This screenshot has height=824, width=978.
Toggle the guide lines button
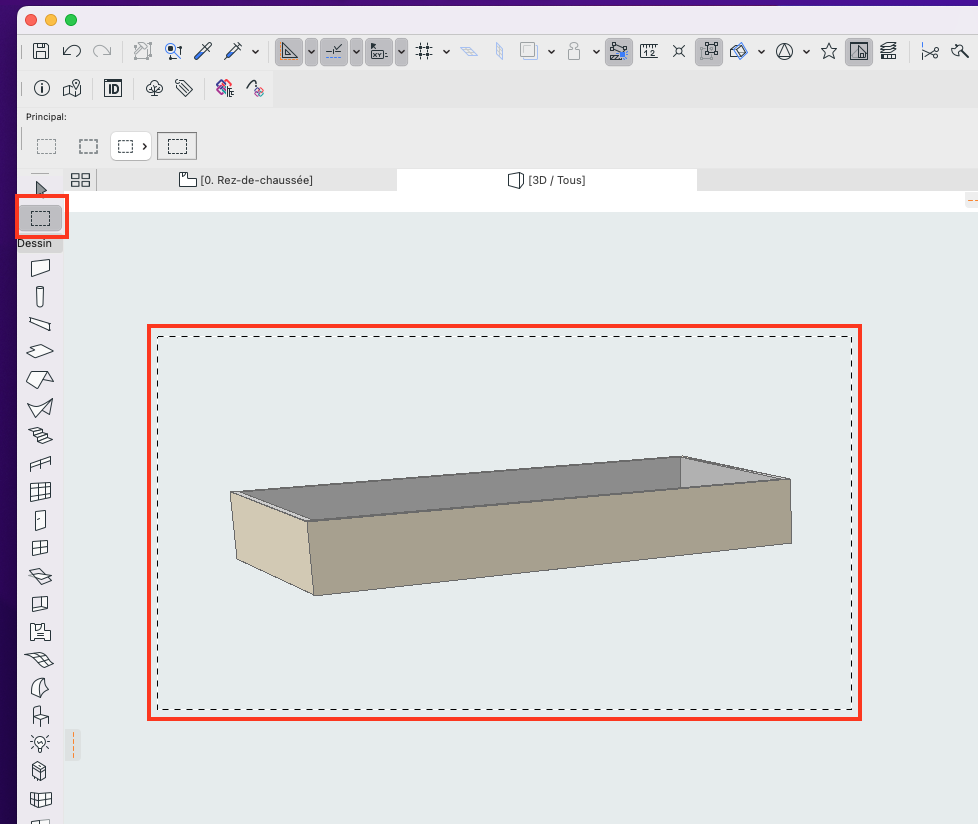334,51
